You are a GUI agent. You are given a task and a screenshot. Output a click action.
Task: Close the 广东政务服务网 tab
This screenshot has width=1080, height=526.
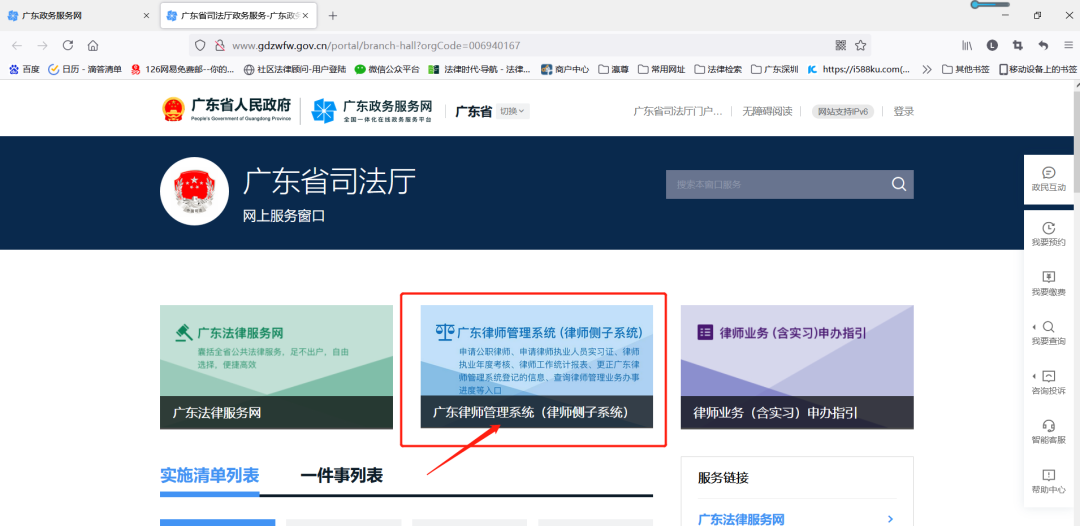(146, 15)
